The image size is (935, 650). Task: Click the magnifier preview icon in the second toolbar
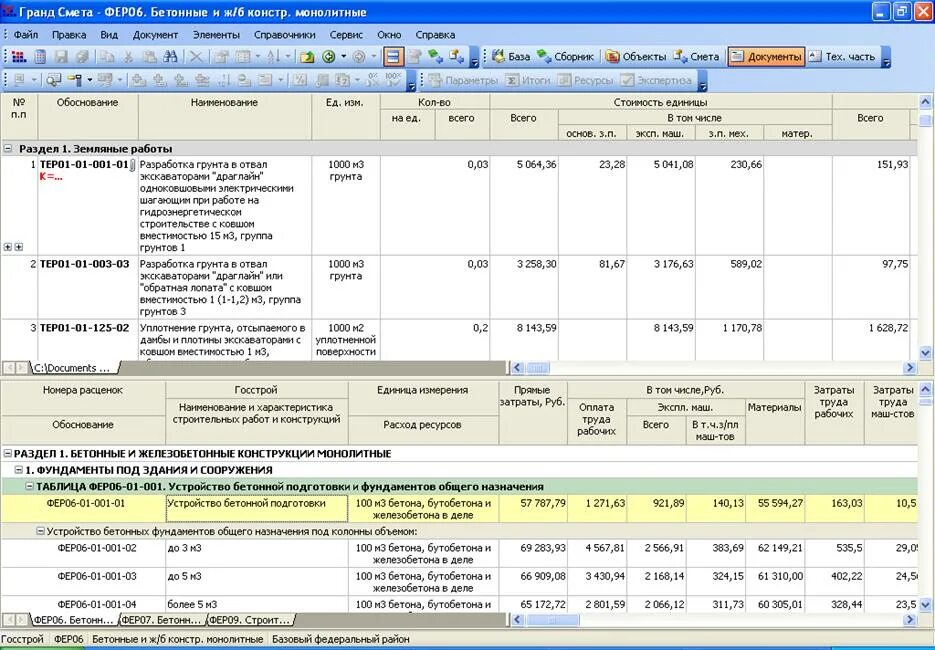coord(54,80)
